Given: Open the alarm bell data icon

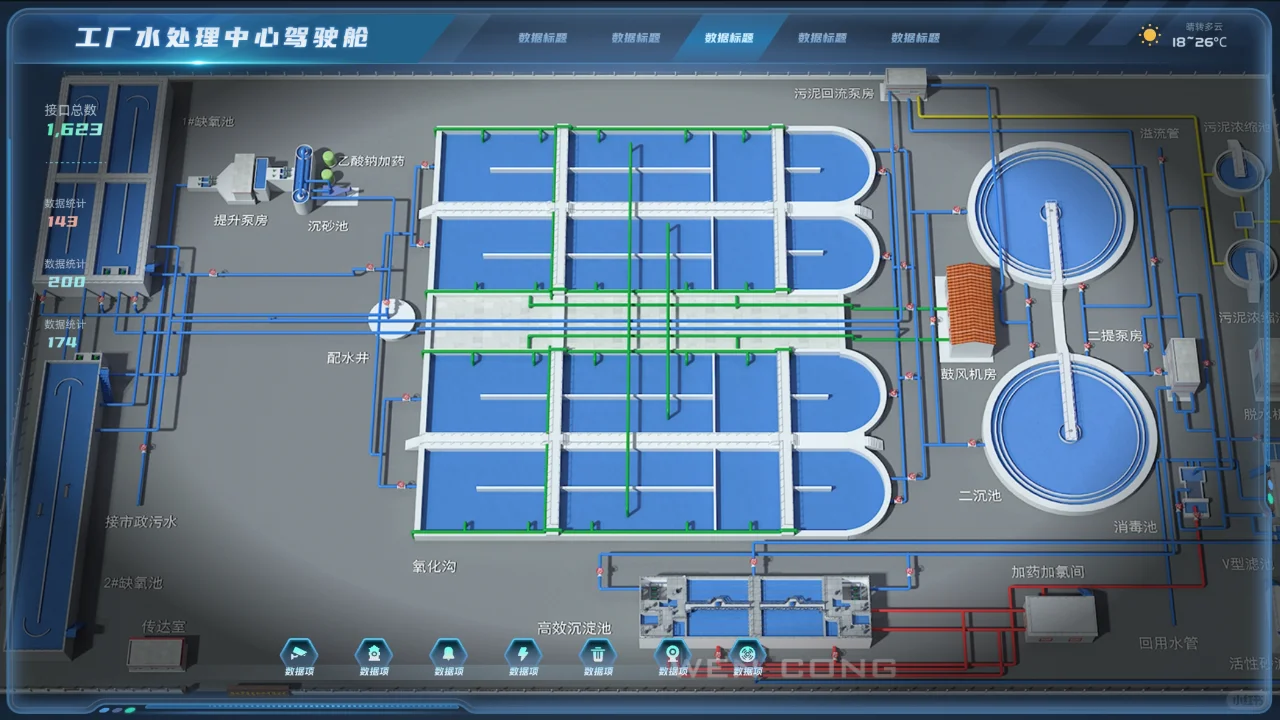Looking at the screenshot, I should pos(448,653).
